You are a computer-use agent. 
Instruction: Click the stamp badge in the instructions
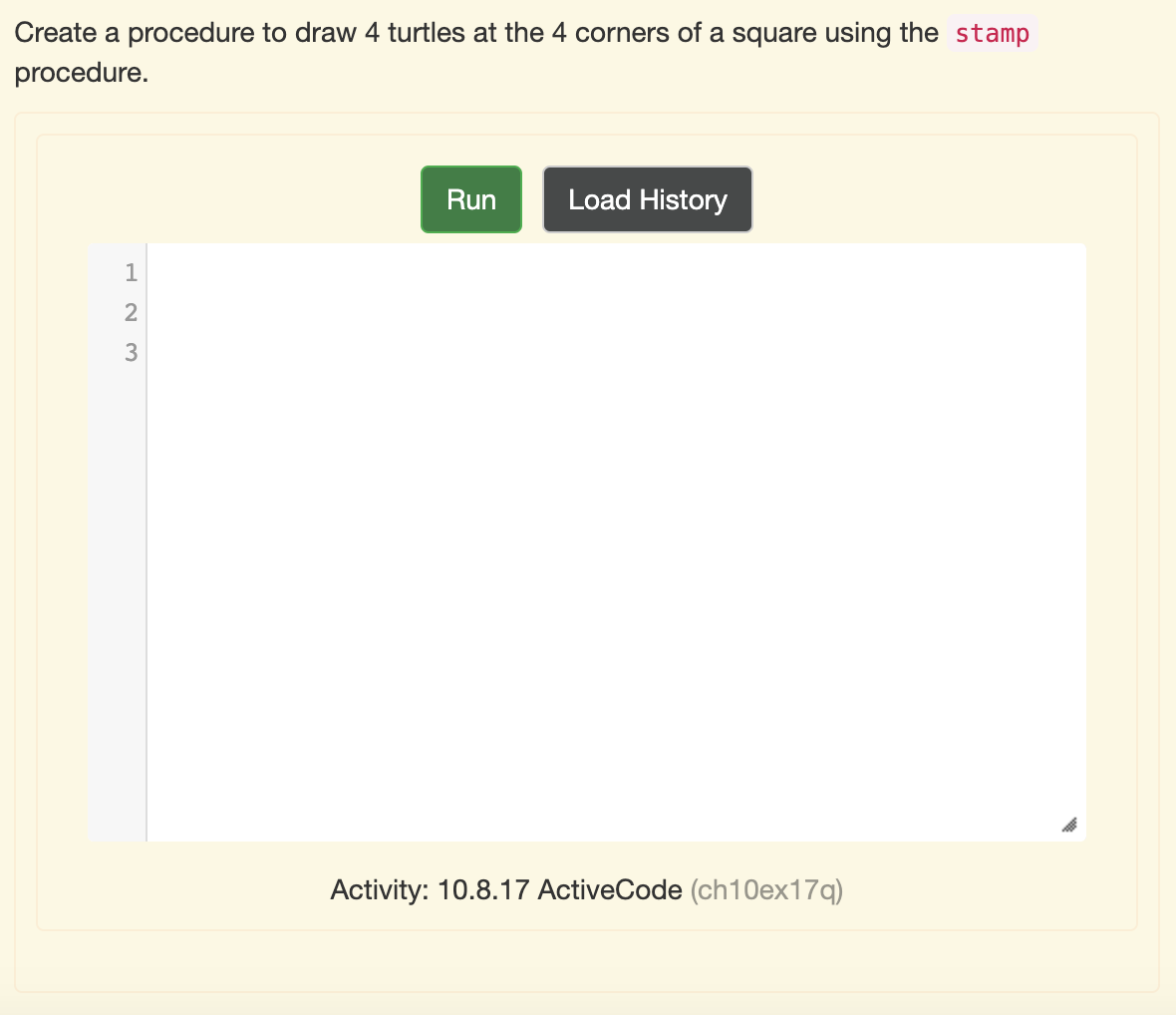pos(992,33)
